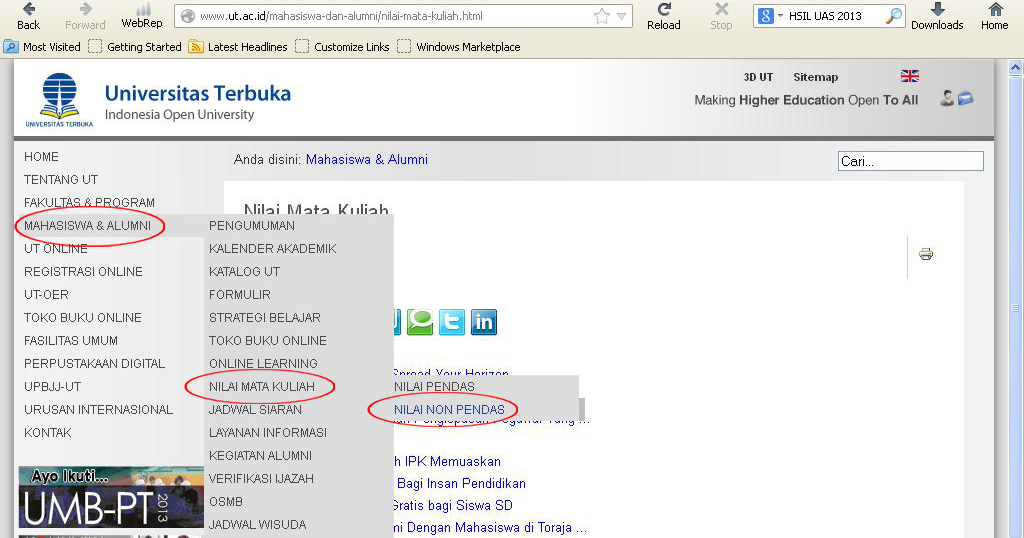The height and width of the screenshot is (538, 1024).
Task: Click the search magnifier icon
Action: click(893, 16)
